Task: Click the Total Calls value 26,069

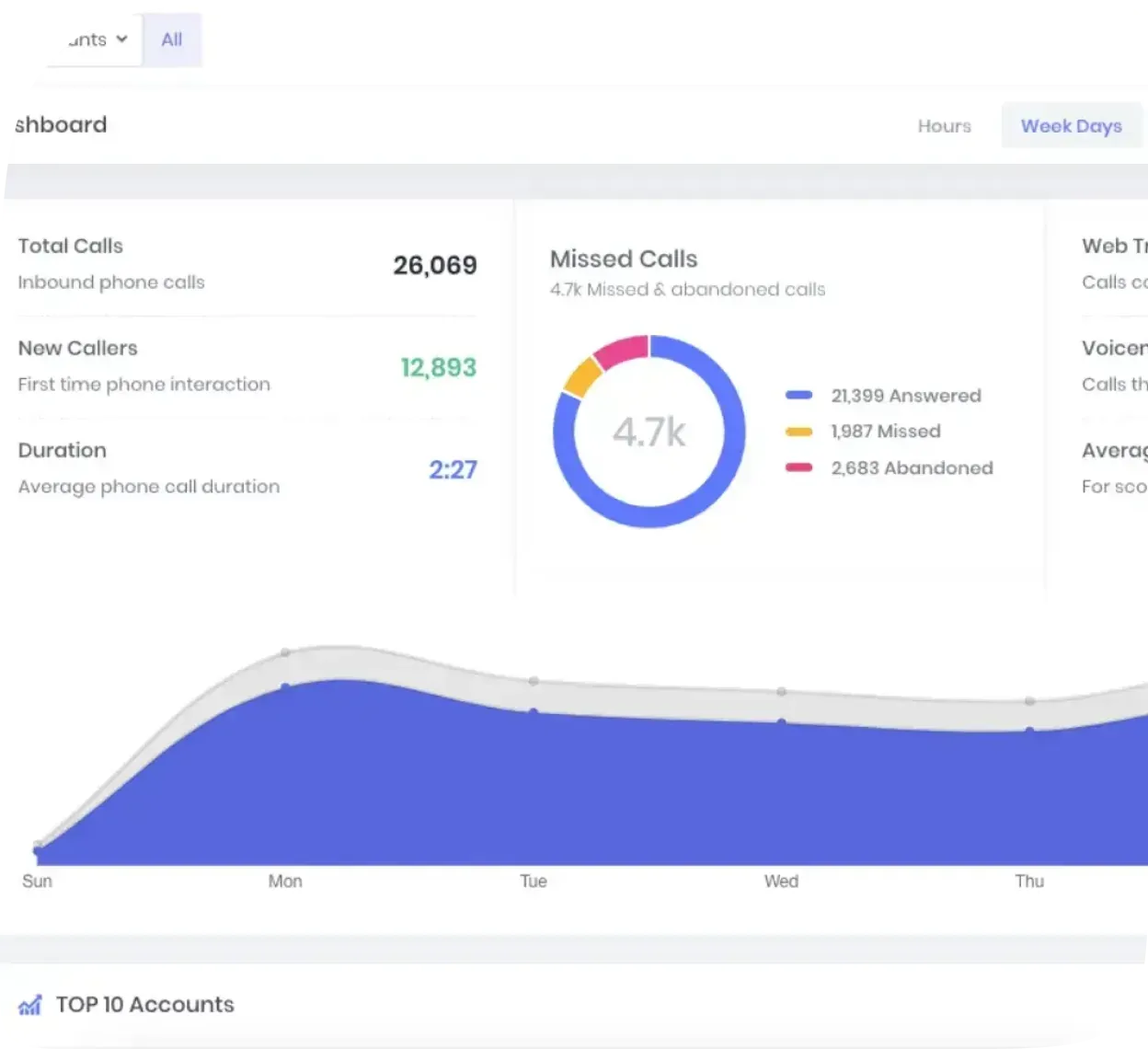Action: click(435, 265)
